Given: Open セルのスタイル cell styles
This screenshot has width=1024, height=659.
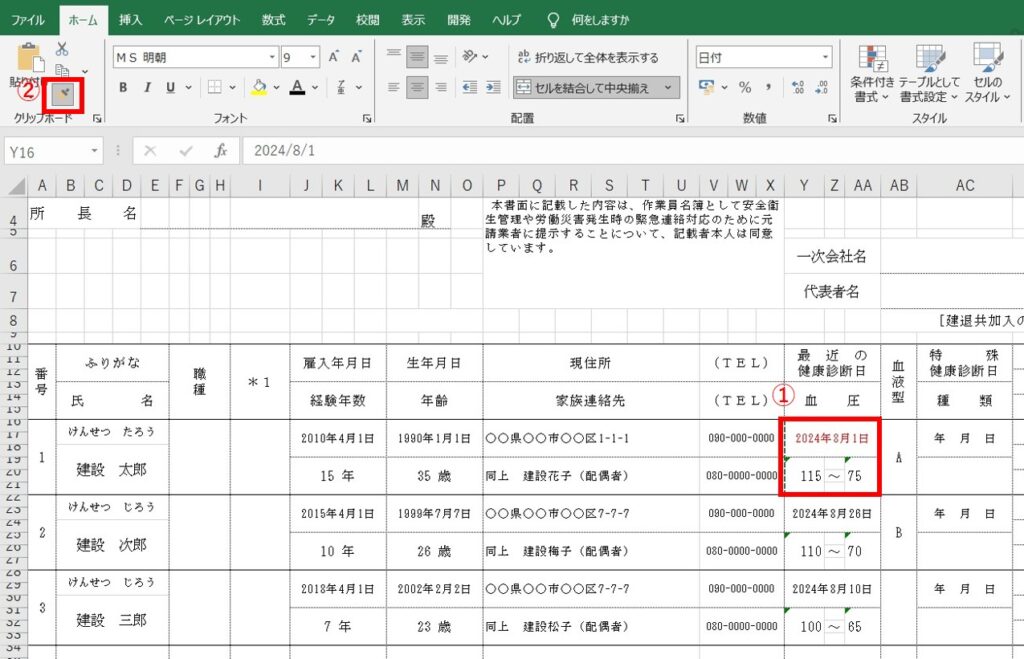Looking at the screenshot, I should (x=987, y=73).
